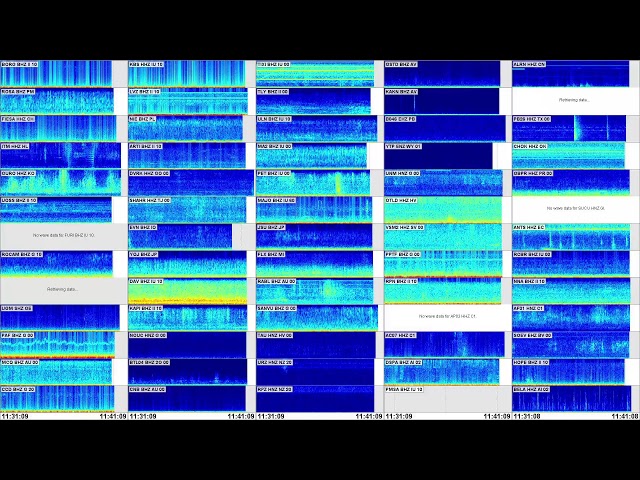
Task: Select the TLY BHZ II 00 spectrogram panel
Action: [313, 101]
